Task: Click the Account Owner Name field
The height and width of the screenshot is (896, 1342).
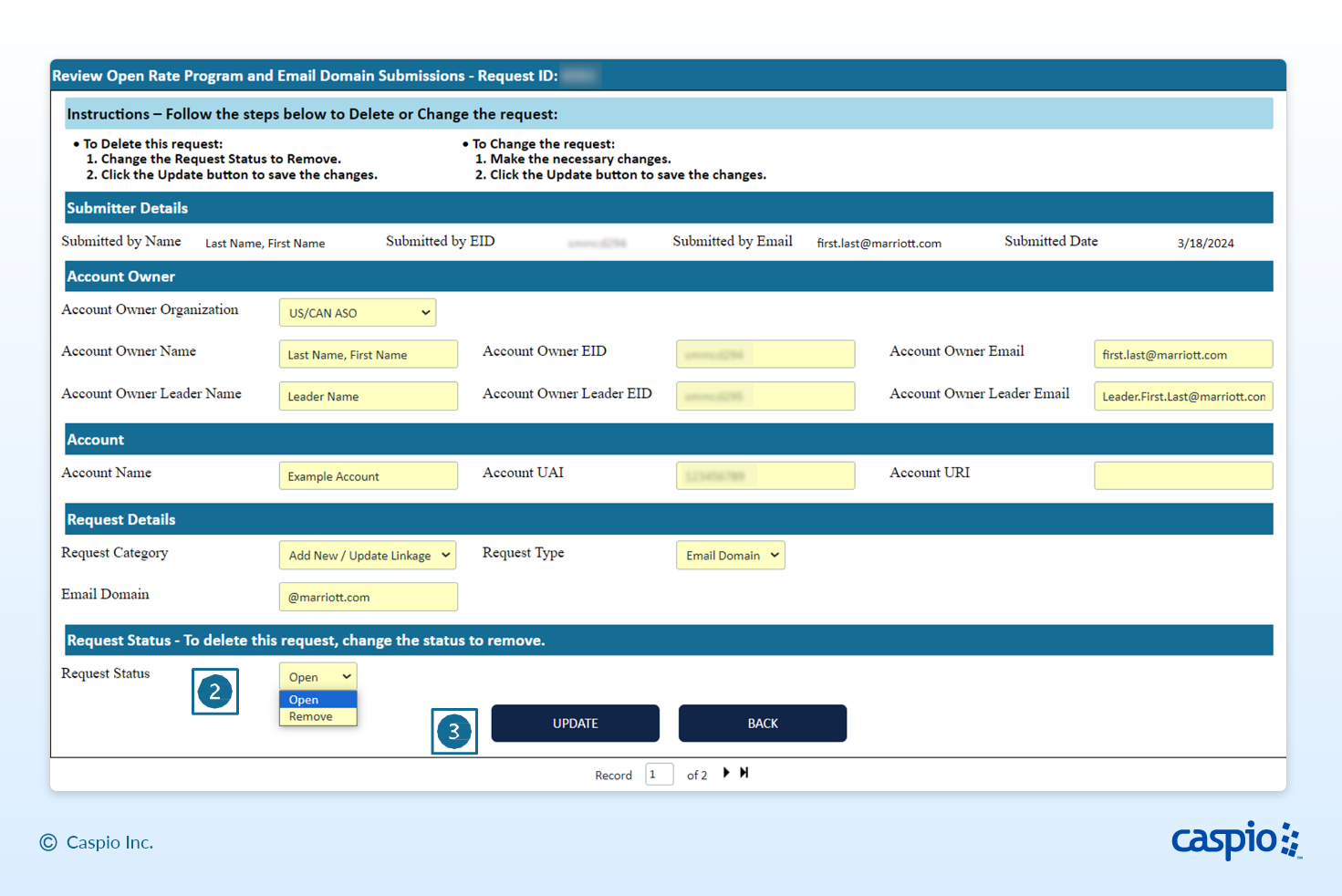Action: (368, 355)
